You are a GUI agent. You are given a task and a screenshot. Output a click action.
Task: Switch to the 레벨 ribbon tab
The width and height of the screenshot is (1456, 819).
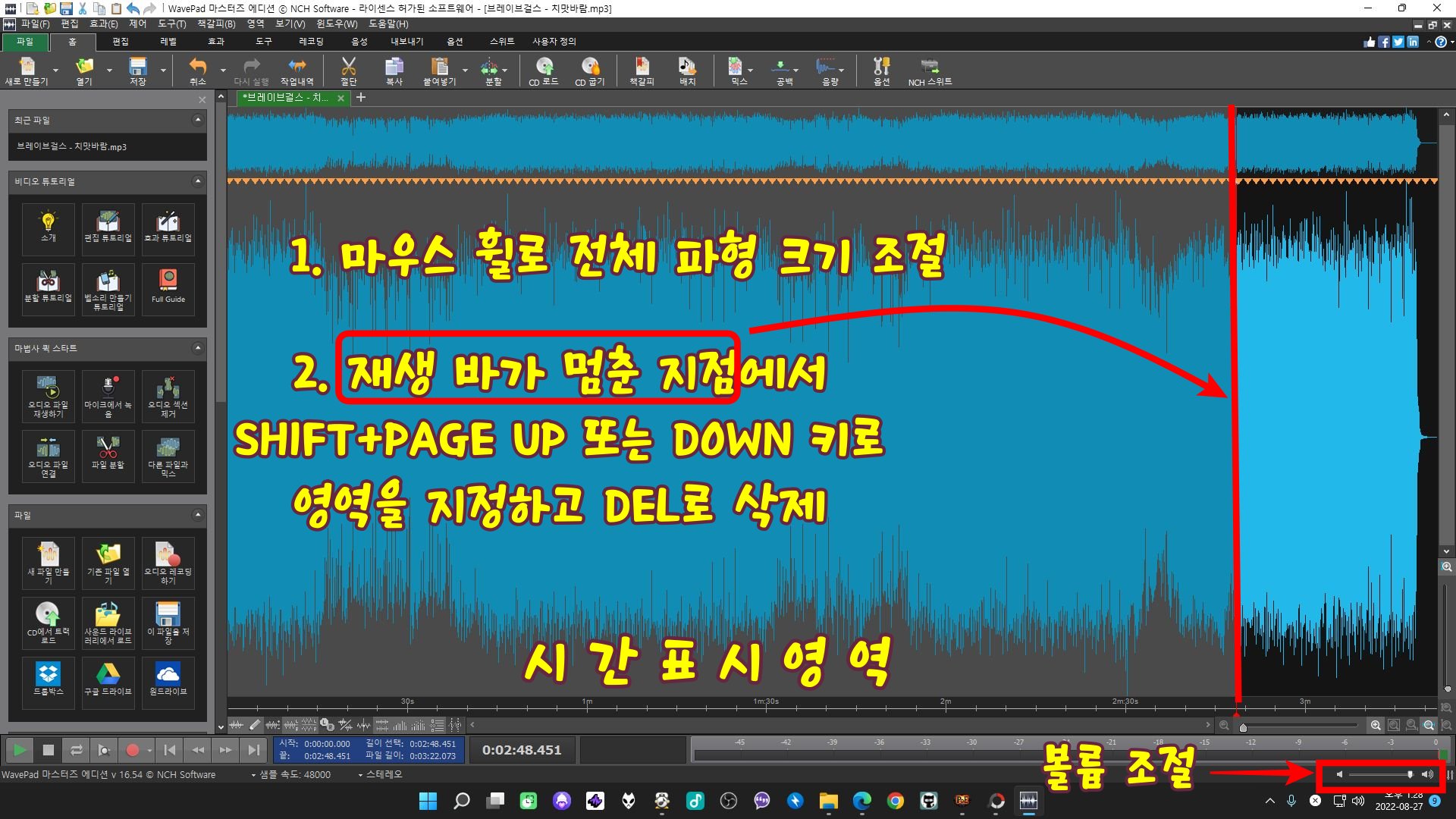[168, 42]
